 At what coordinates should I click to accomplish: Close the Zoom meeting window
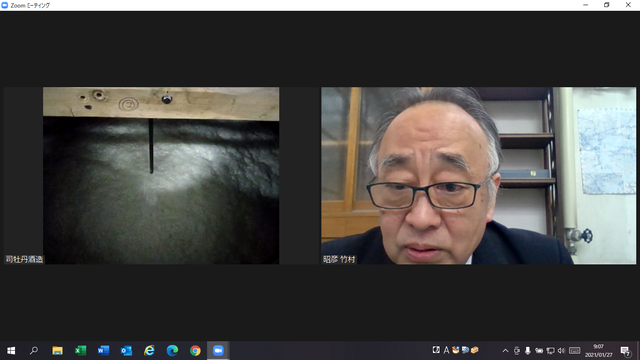(628, 5)
